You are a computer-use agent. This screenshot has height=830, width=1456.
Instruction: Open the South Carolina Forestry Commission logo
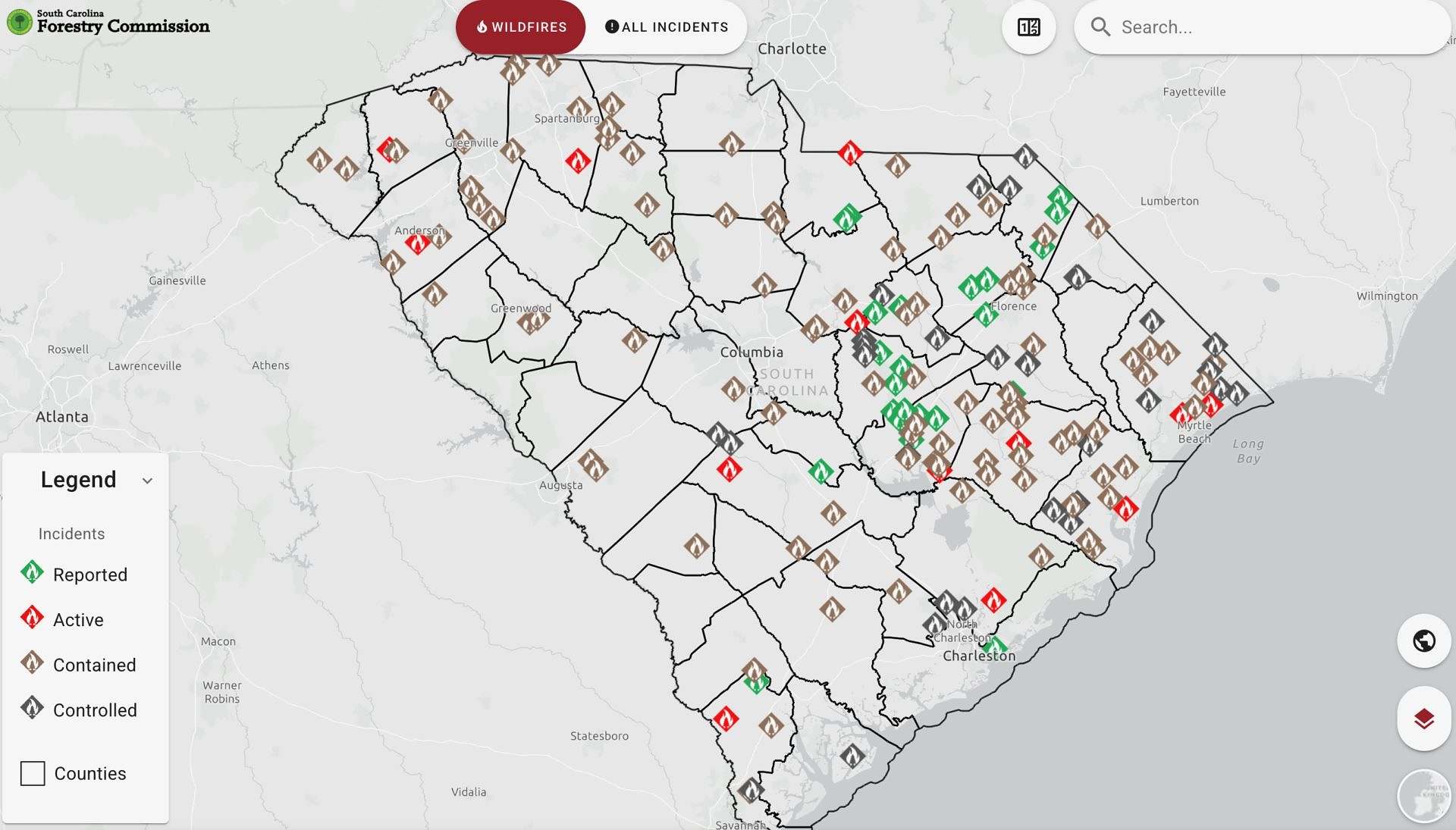click(108, 21)
